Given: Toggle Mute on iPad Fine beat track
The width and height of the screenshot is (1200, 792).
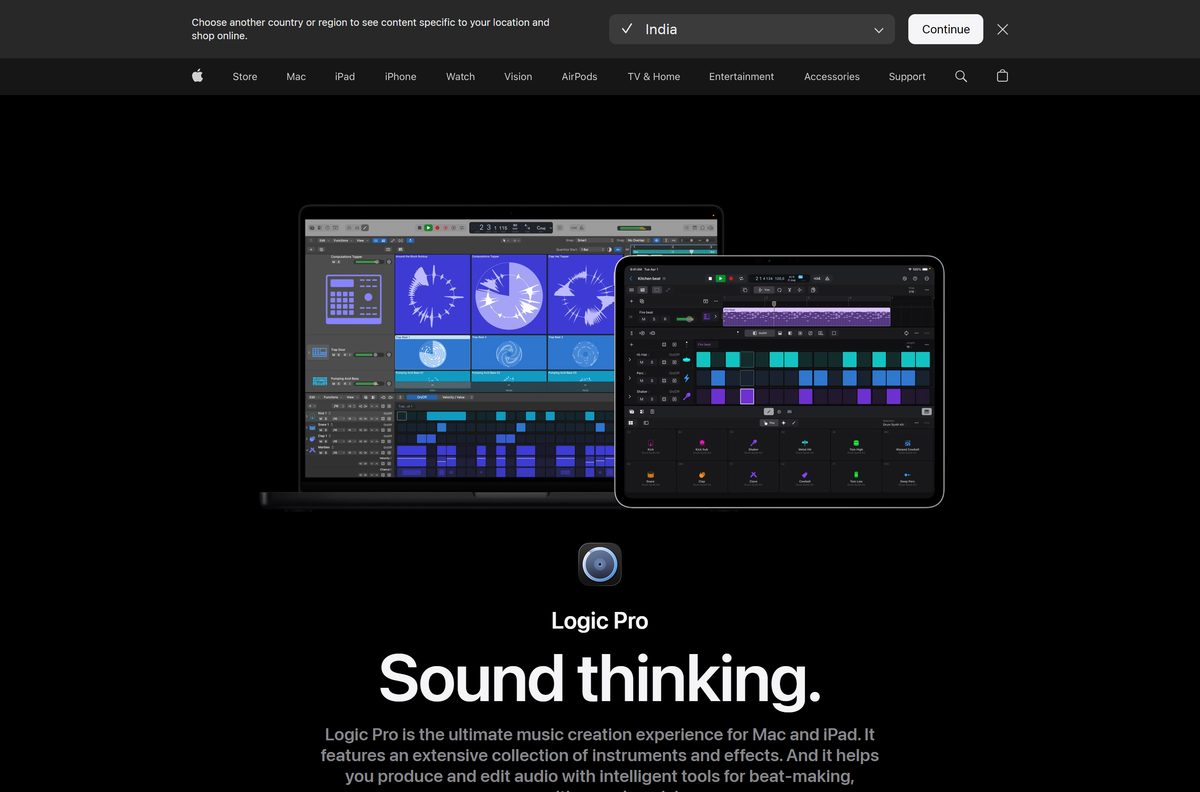Looking at the screenshot, I should 643,319.
